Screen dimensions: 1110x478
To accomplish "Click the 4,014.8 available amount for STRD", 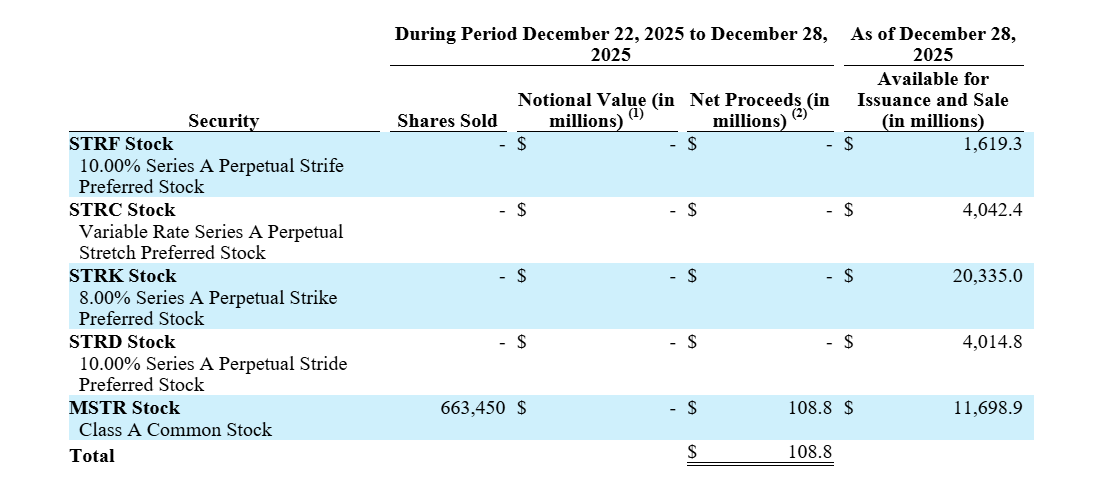I will [x=993, y=342].
